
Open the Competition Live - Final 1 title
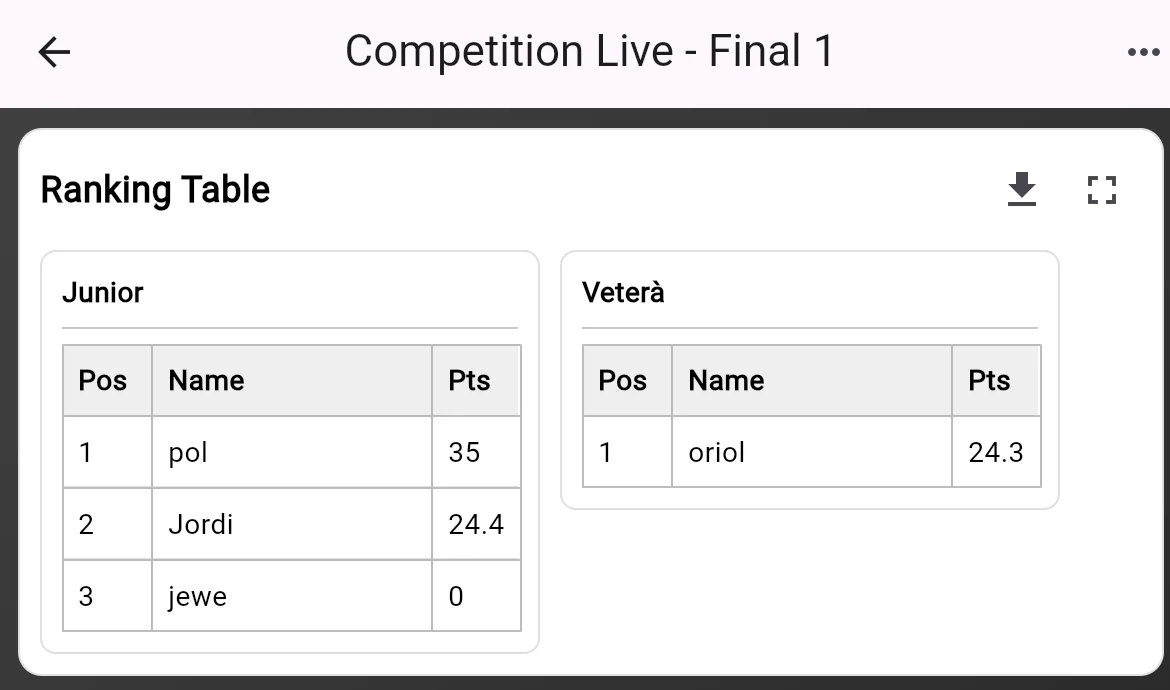(x=590, y=51)
